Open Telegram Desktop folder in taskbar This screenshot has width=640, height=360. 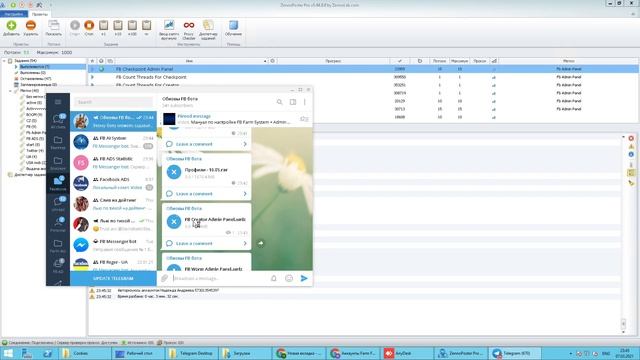click(192, 353)
